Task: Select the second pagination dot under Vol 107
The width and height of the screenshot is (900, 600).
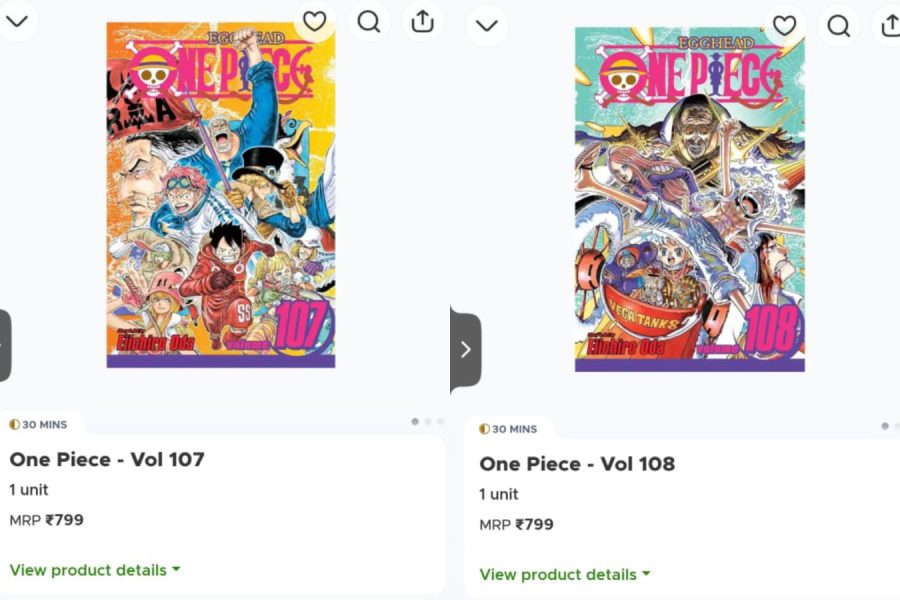Action: coord(428,422)
